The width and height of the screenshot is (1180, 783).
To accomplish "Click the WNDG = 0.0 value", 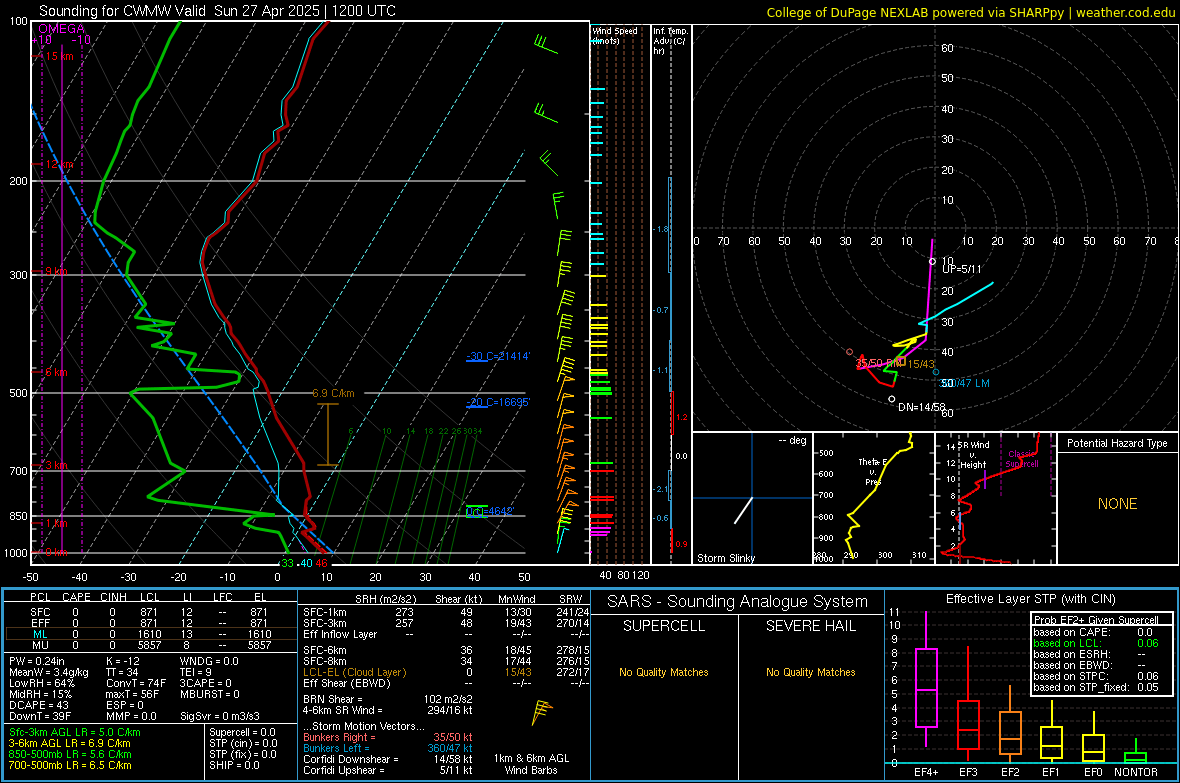I will [209, 661].
